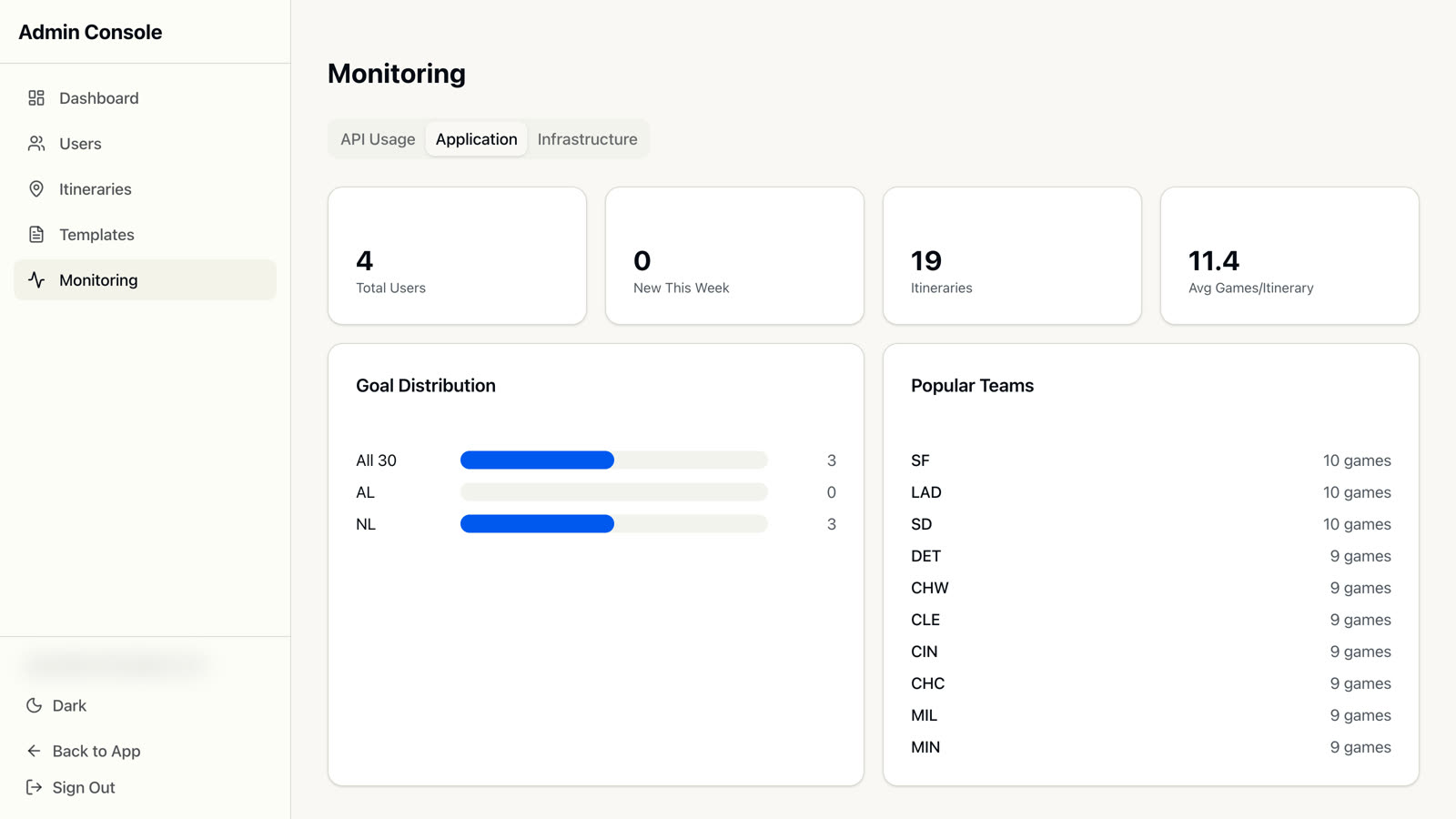Viewport: 1456px width, 819px height.
Task: Click the New This Week stat card
Action: point(734,256)
